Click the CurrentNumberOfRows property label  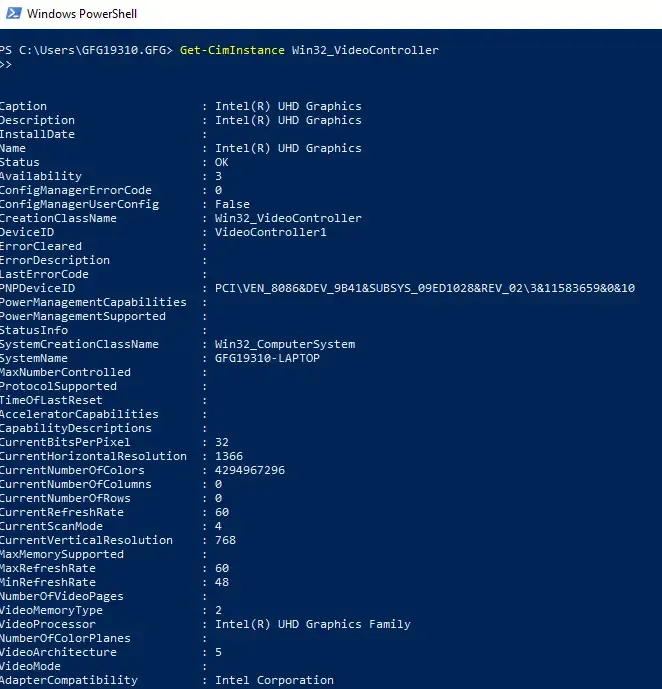coord(65,498)
